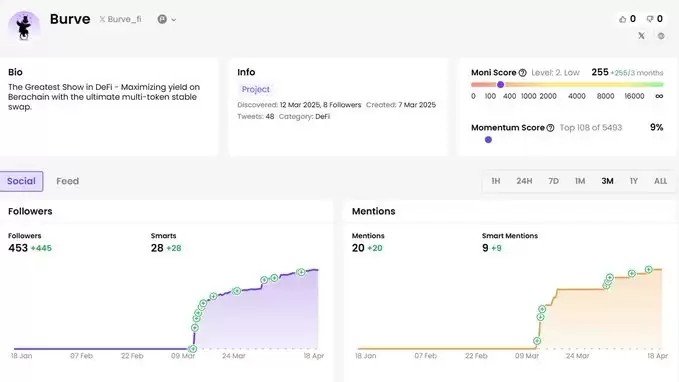Set time range to 24H
Viewport: 679px width, 382px height.
coord(524,181)
